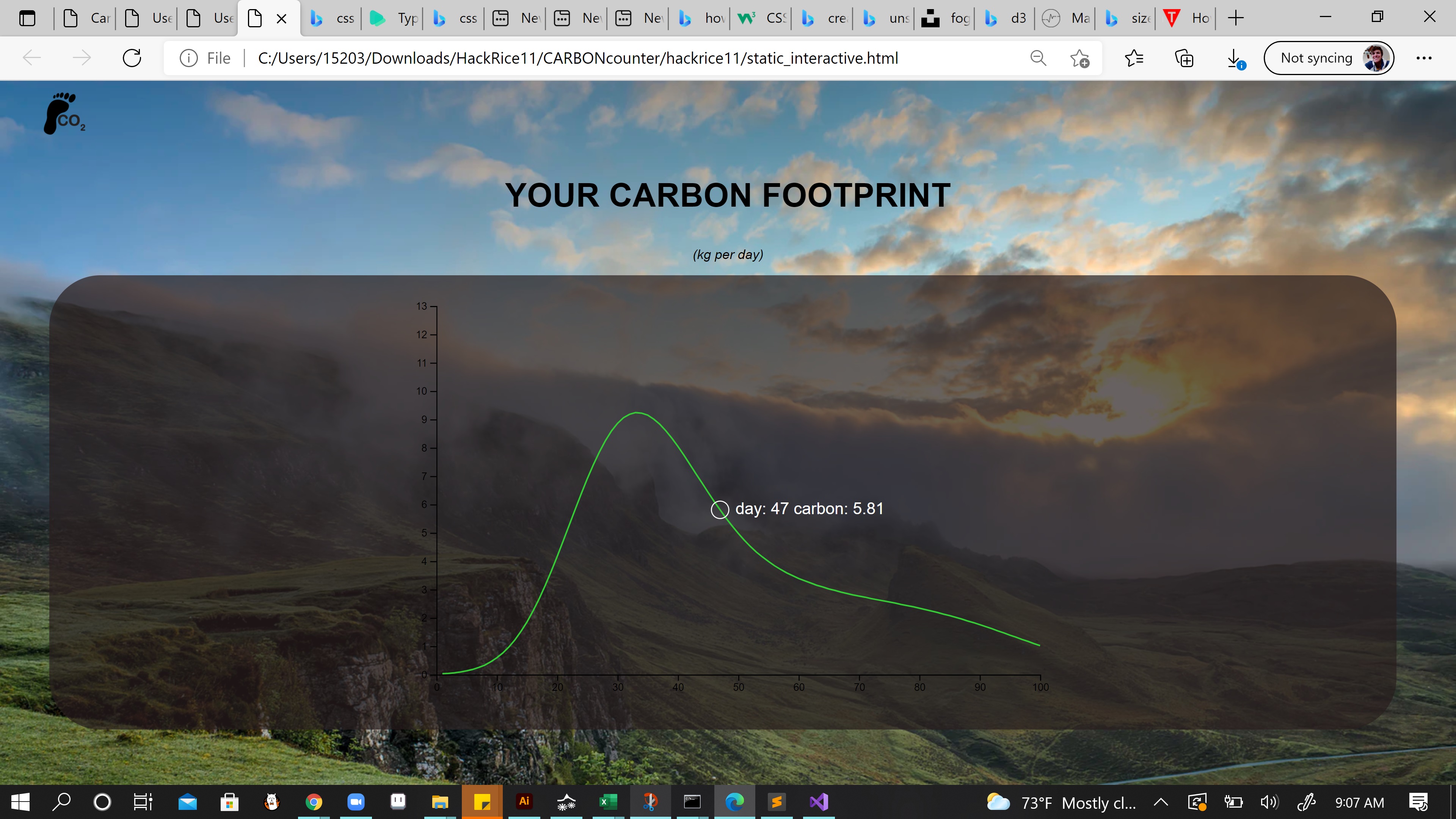Screen dimensions: 1456x819
Task: Switch to the fog tab
Action: coord(946,18)
